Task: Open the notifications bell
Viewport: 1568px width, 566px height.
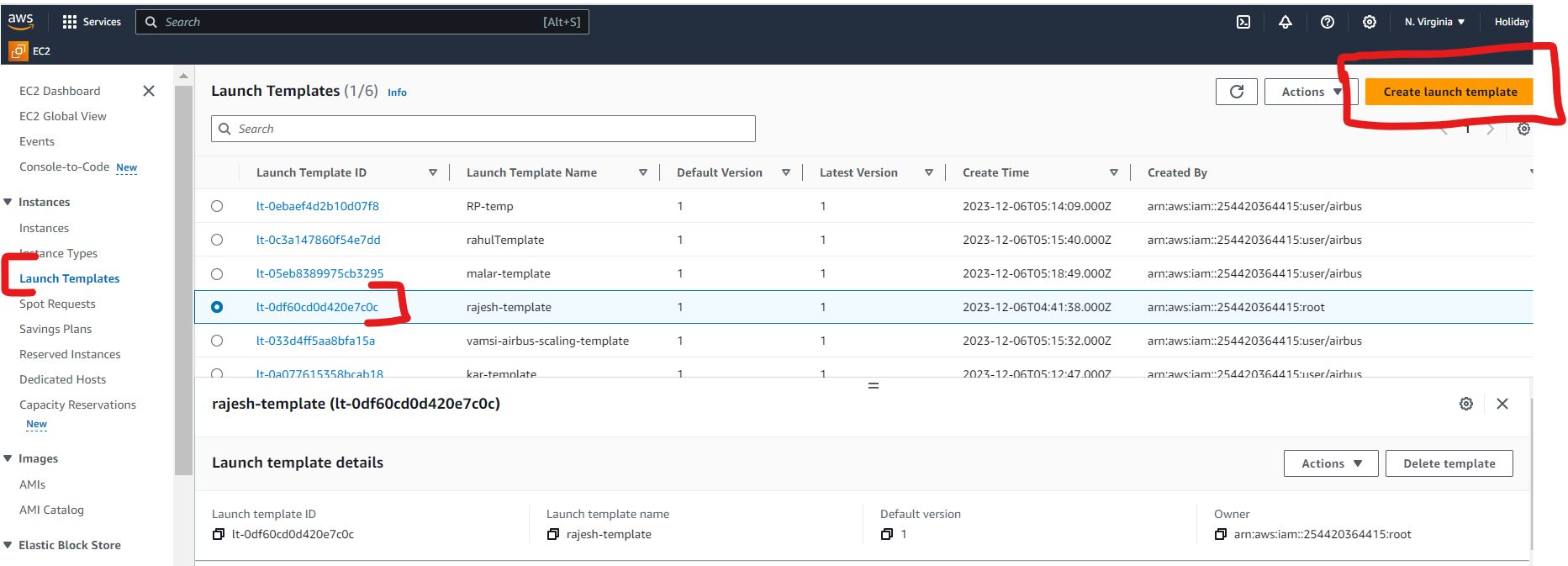Action: coord(1286,22)
